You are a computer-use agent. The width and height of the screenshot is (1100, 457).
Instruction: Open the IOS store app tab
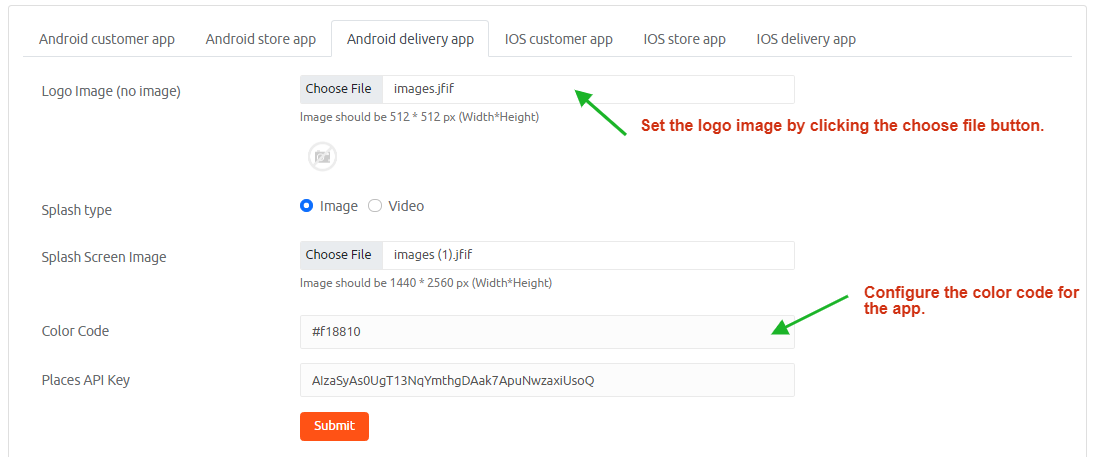pyautogui.click(x=684, y=39)
